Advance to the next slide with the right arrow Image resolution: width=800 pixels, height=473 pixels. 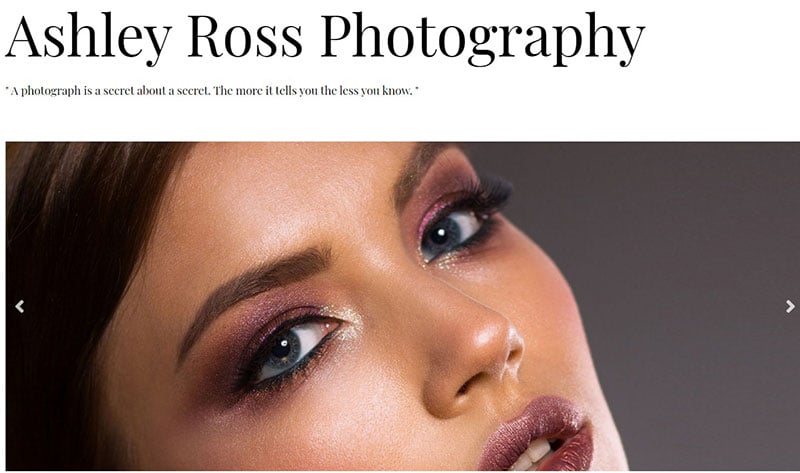click(x=790, y=307)
